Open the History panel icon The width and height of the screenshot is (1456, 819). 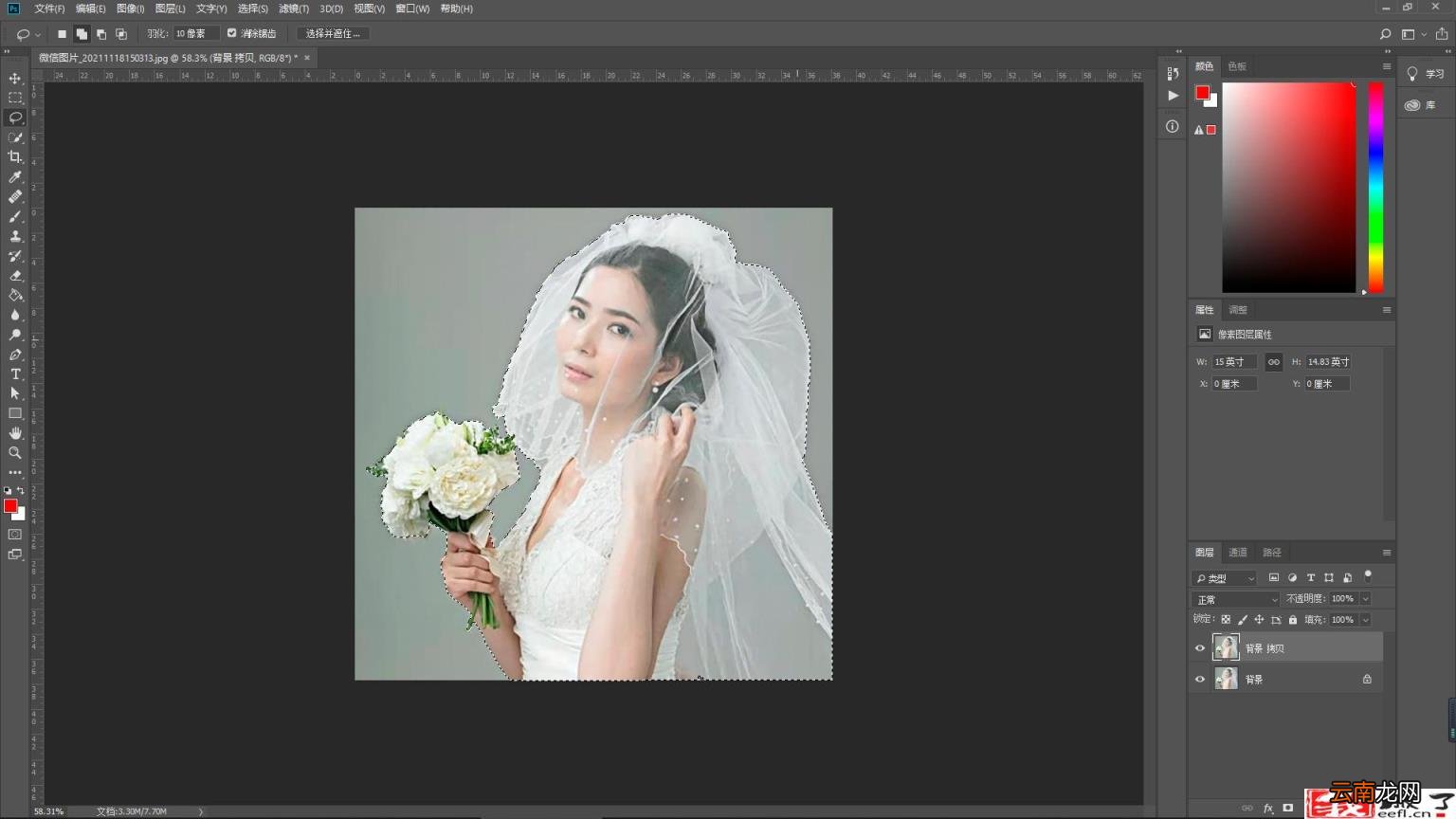tap(1173, 73)
